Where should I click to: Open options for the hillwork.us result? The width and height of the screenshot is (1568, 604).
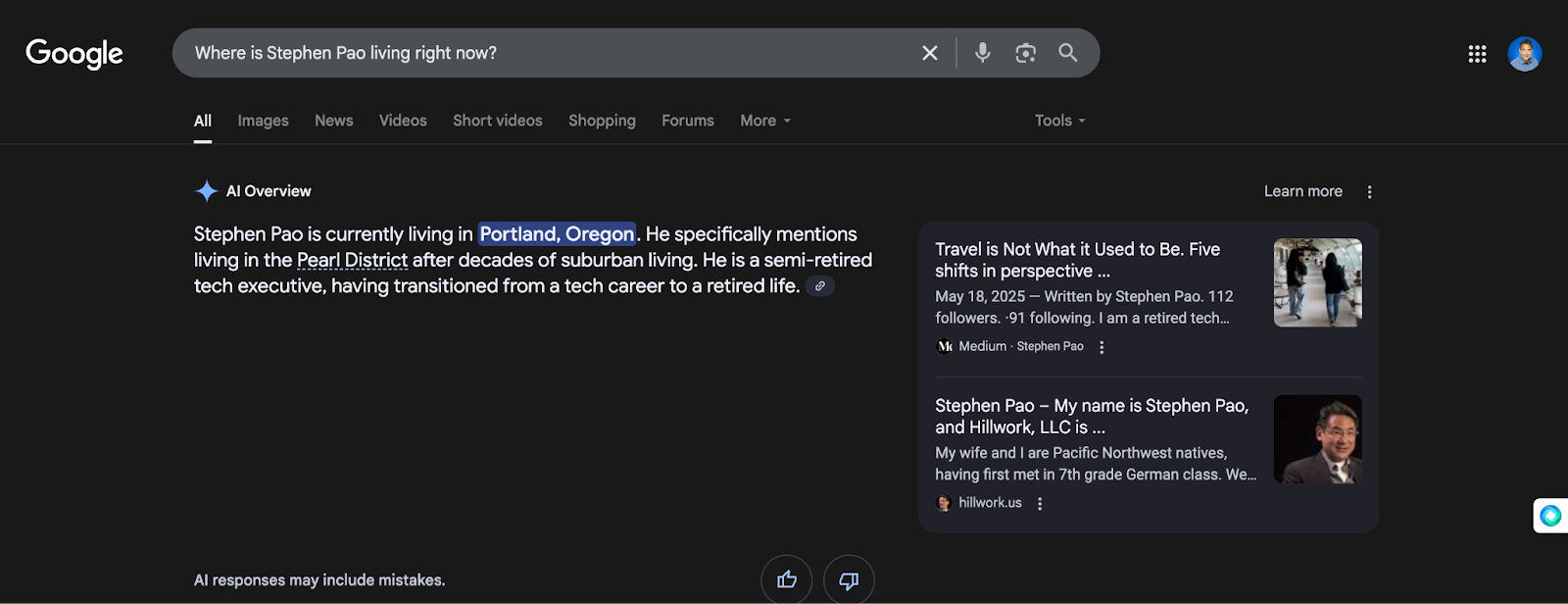click(x=1040, y=504)
